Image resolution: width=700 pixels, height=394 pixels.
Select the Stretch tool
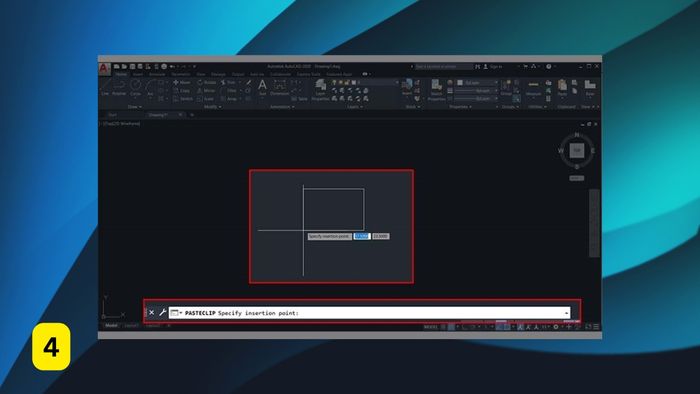183,99
